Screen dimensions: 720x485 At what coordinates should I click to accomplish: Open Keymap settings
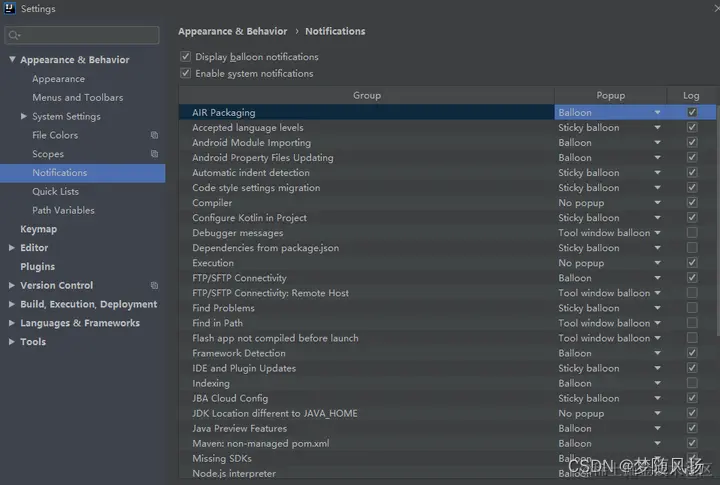(x=39, y=229)
